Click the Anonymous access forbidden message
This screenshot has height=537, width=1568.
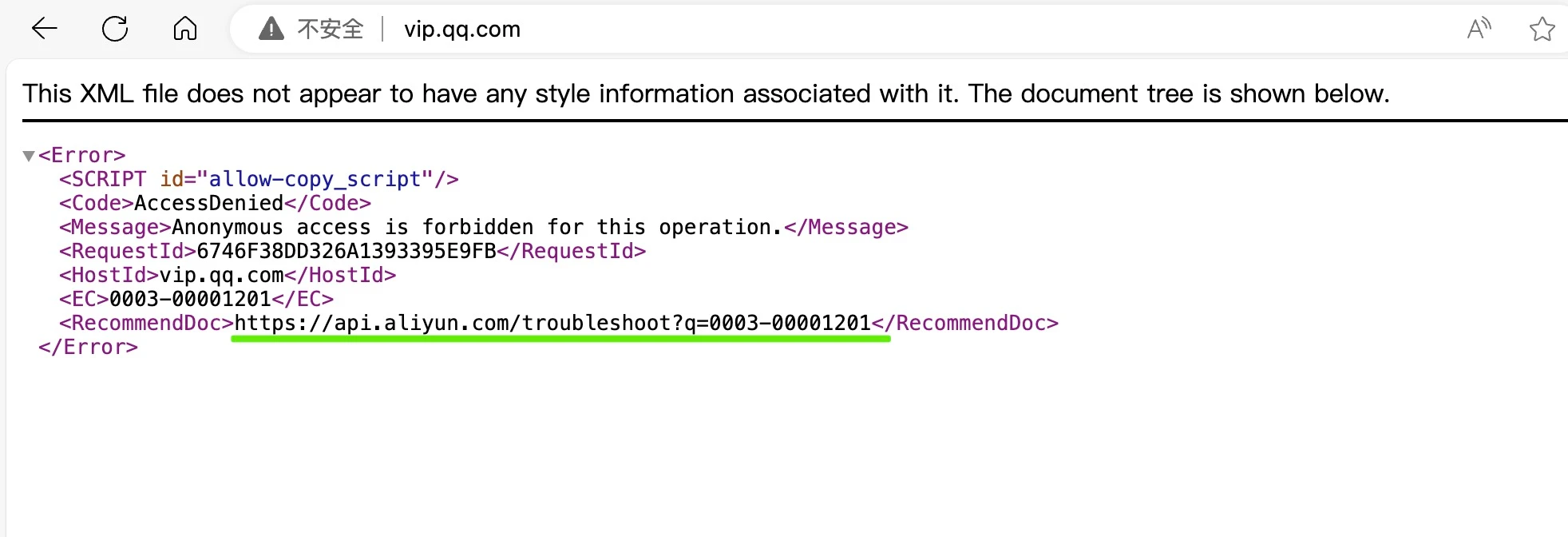coord(477,228)
